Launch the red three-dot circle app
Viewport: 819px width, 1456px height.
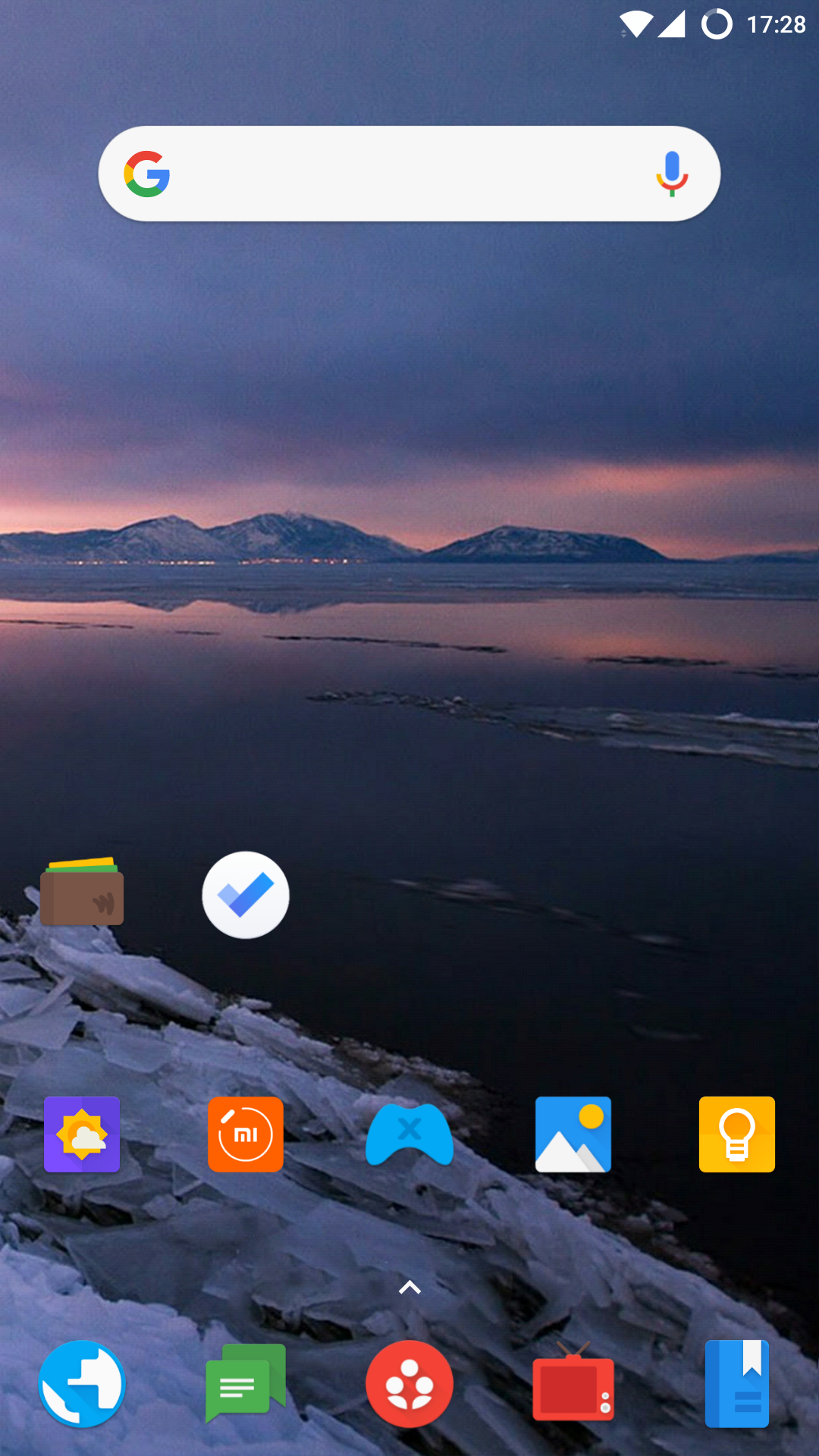point(409,1384)
